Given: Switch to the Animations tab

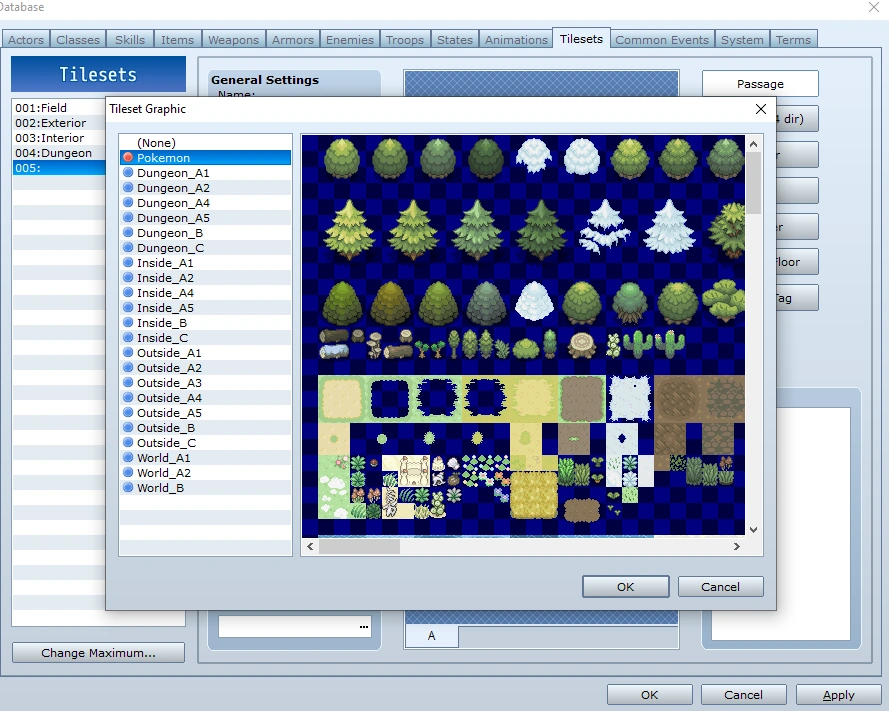Looking at the screenshot, I should click(x=516, y=40).
